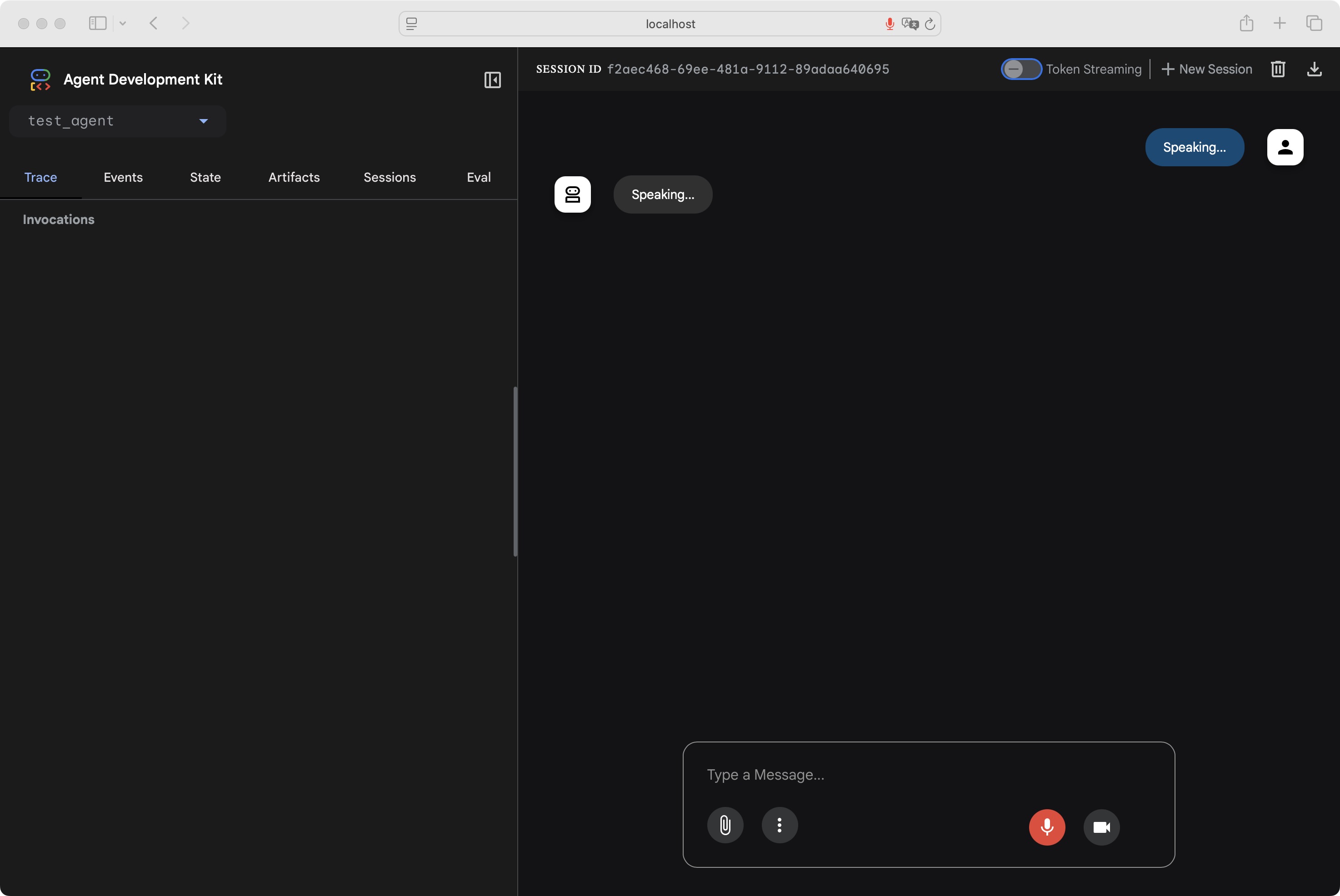
Task: Click the side panel vertical scrollbar
Action: (x=515, y=472)
